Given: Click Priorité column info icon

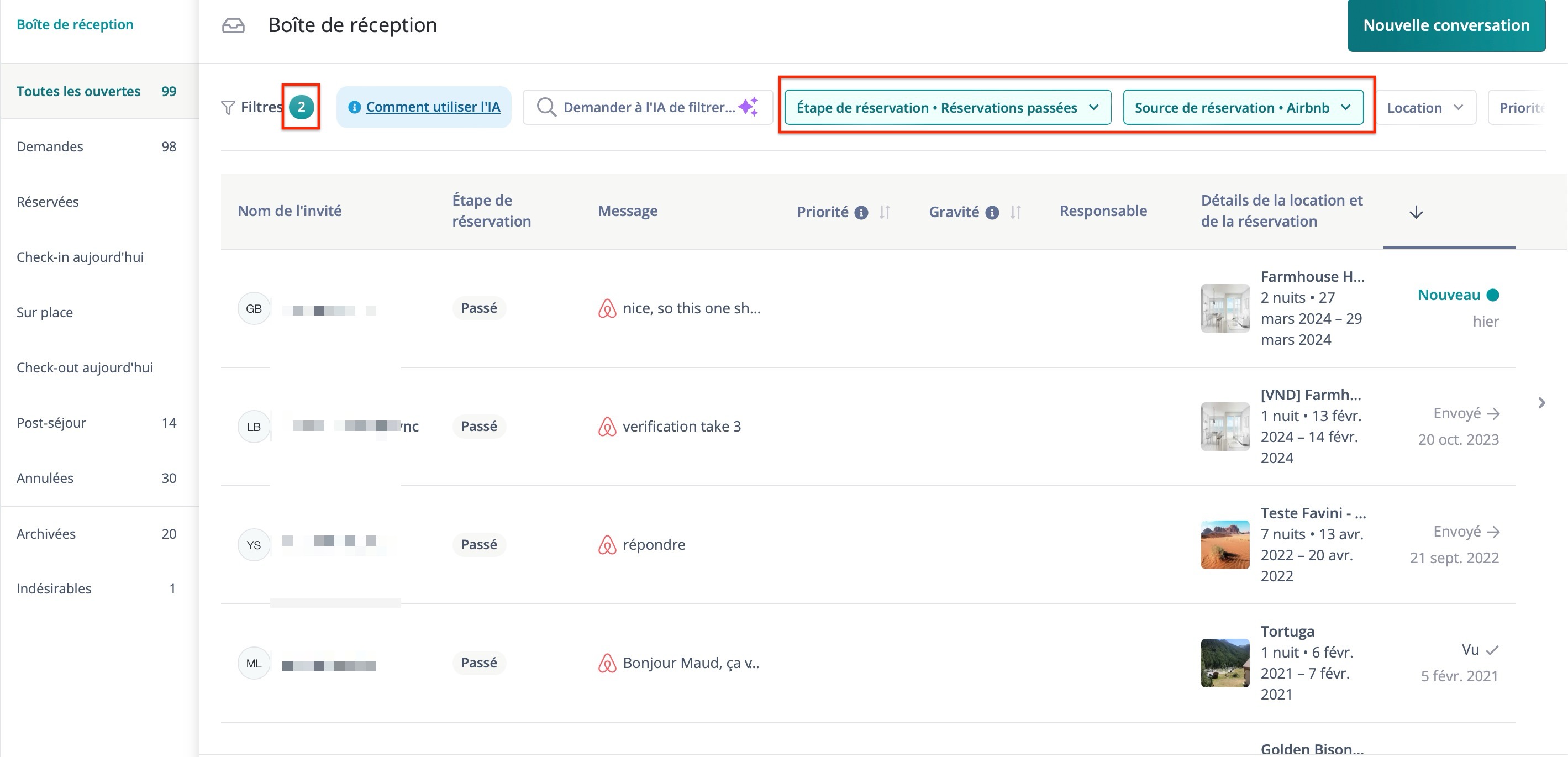Looking at the screenshot, I should pyautogui.click(x=861, y=212).
